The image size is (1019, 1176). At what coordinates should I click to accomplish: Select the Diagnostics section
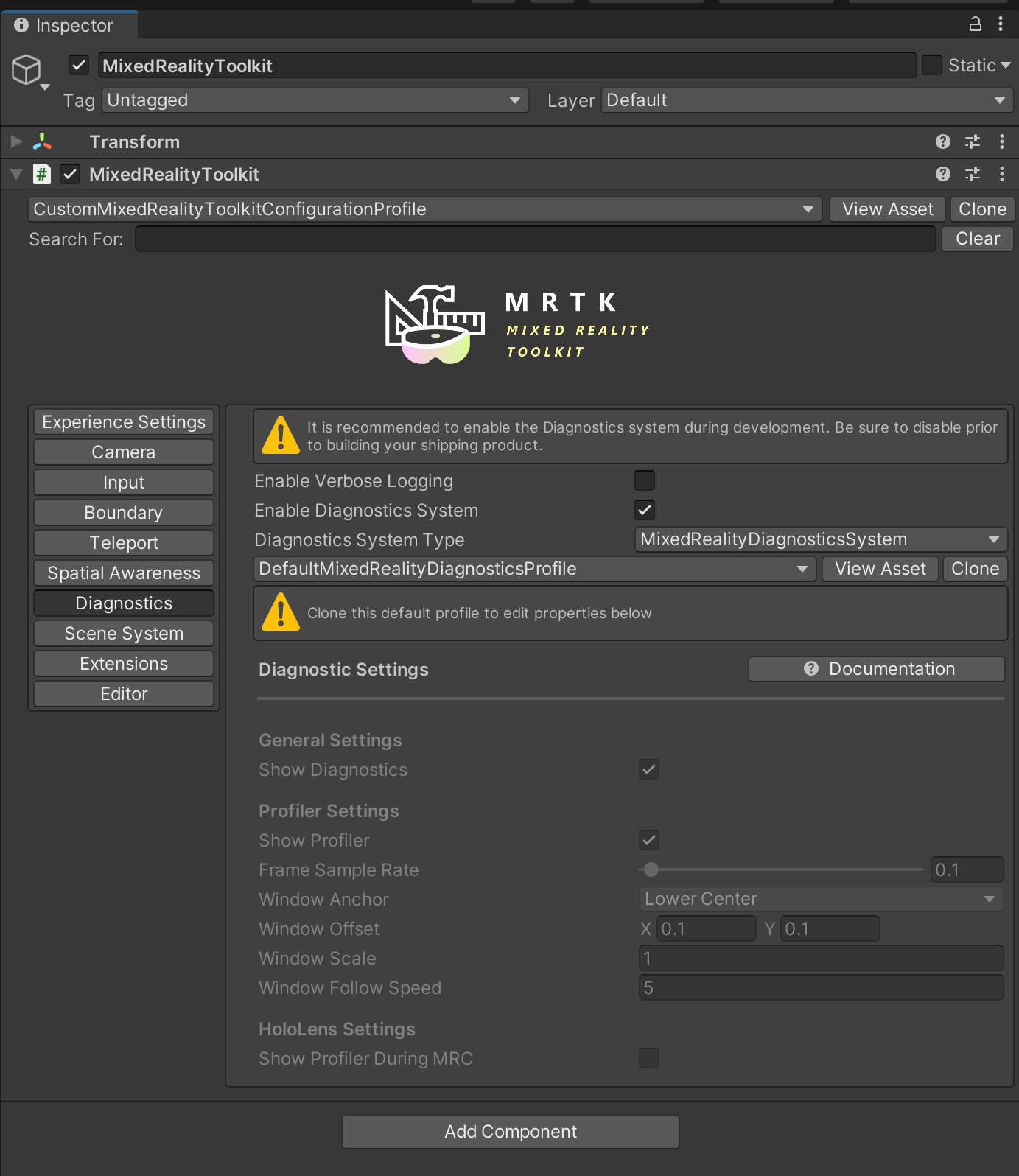(x=124, y=603)
